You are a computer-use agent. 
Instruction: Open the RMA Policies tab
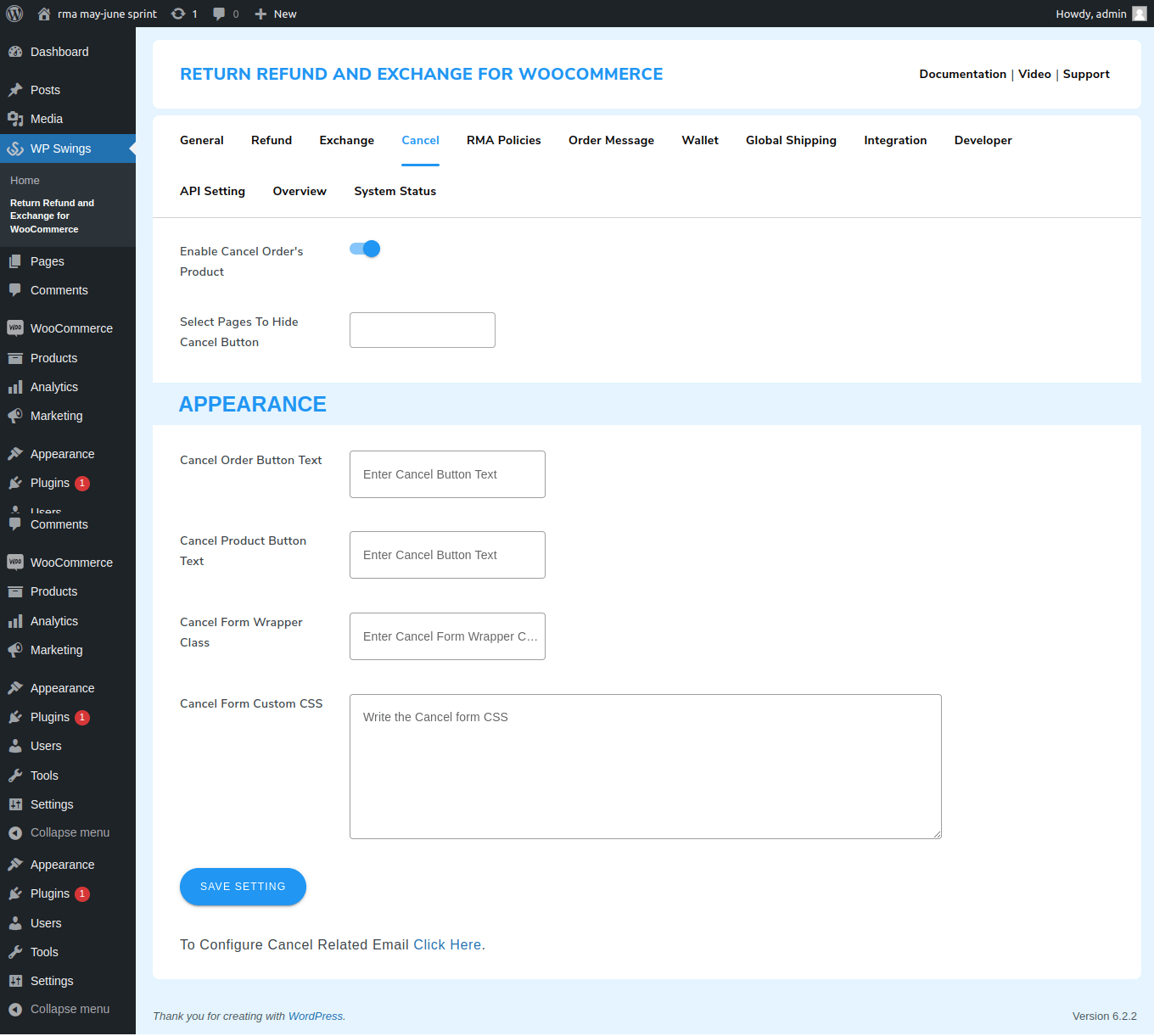click(504, 140)
